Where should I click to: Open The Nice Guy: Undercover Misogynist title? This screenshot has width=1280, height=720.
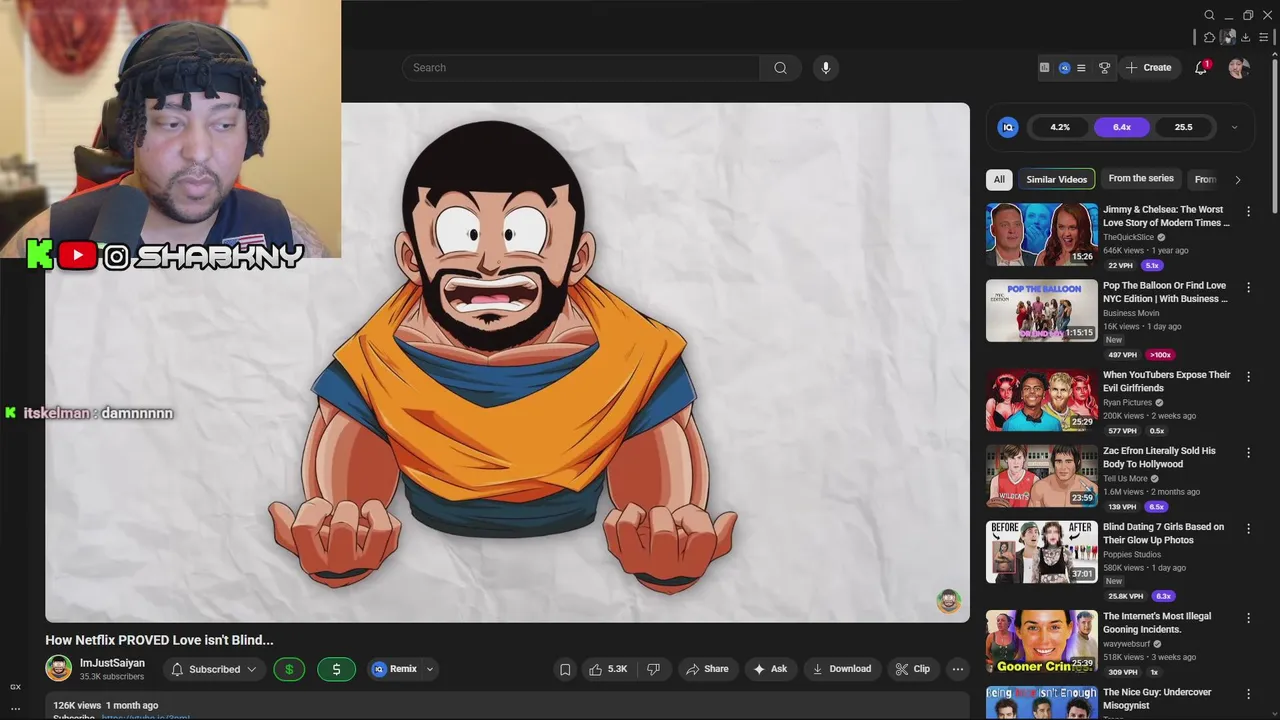1157,699
